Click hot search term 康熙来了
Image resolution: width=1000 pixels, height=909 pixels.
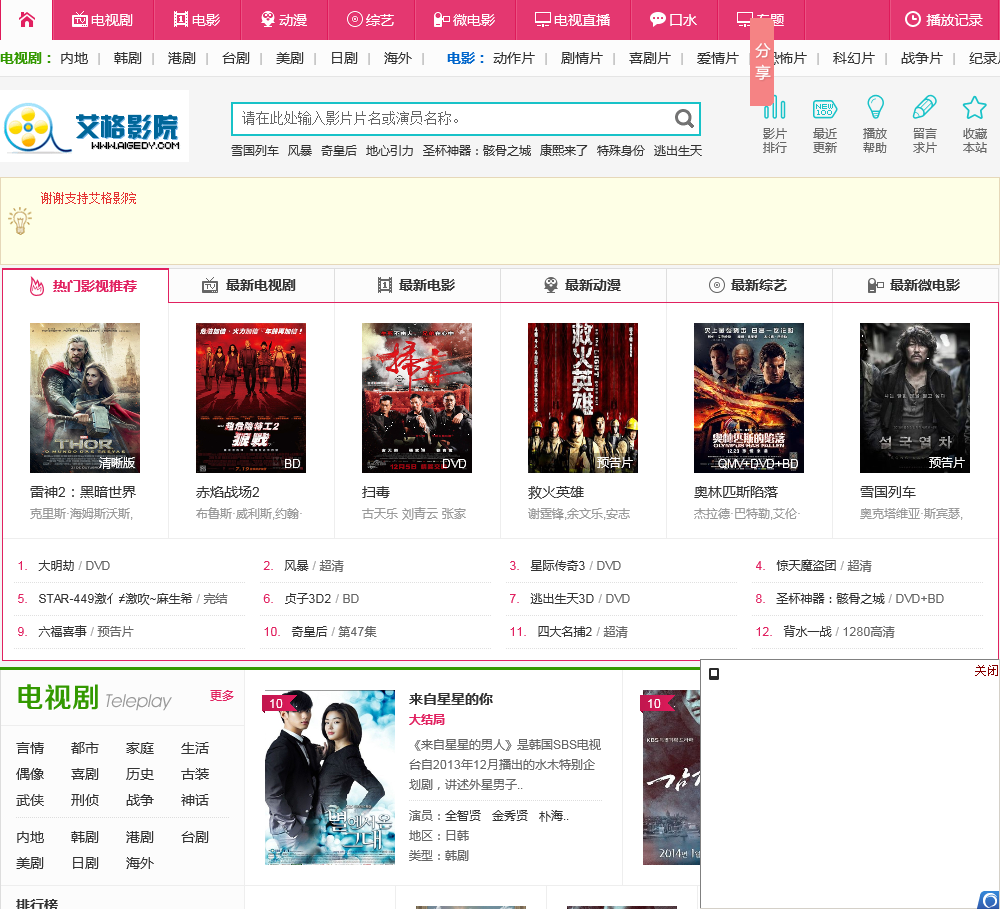coord(564,151)
